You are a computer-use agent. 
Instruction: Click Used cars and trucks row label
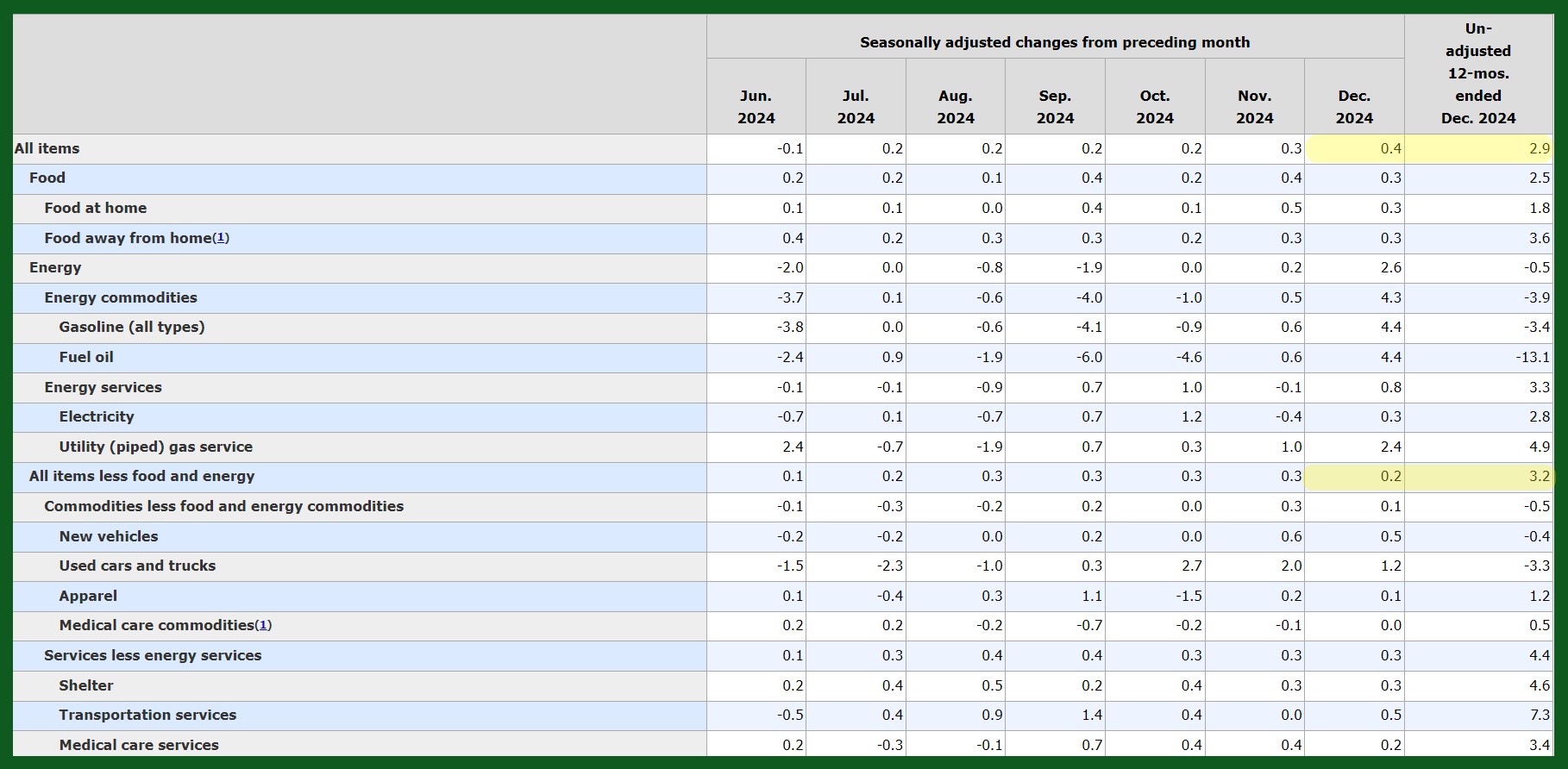coord(137,566)
